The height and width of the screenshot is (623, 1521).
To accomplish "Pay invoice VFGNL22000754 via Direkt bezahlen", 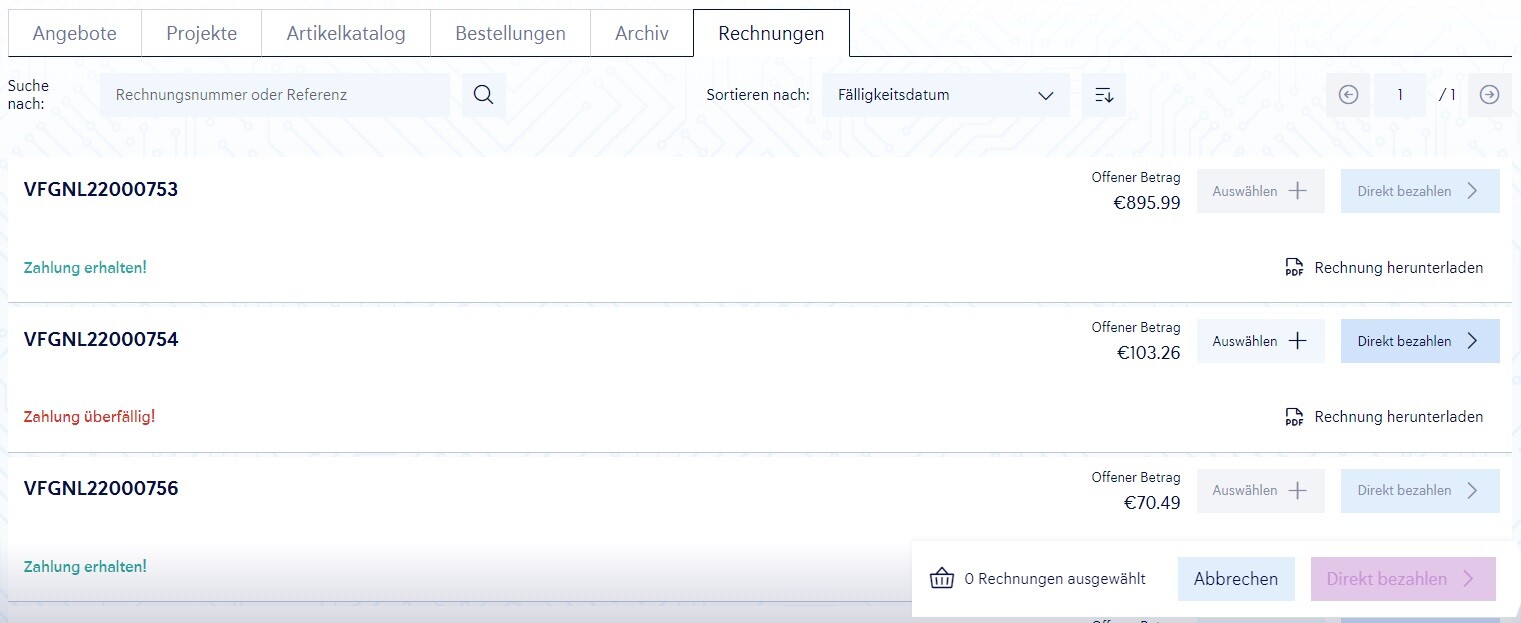I will click(x=1419, y=341).
